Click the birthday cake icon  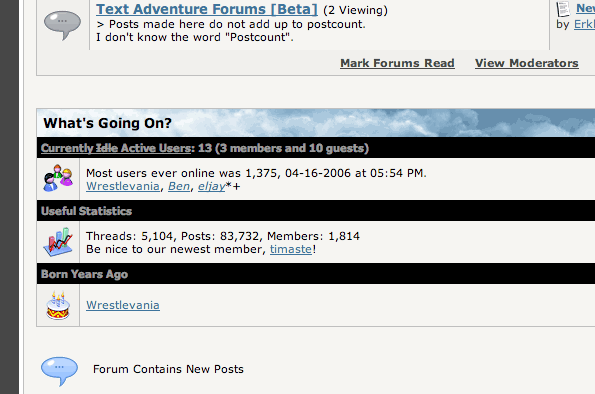pos(58,306)
